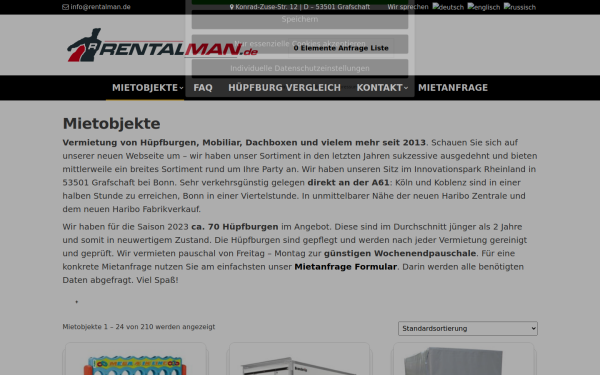Accept only essential cookies button
This screenshot has width=600, height=375.
click(300, 44)
